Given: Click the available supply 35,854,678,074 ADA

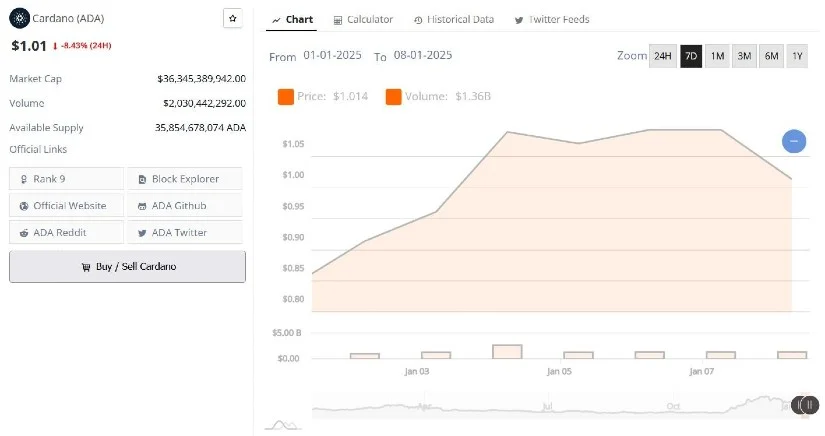Looking at the screenshot, I should (200, 127).
